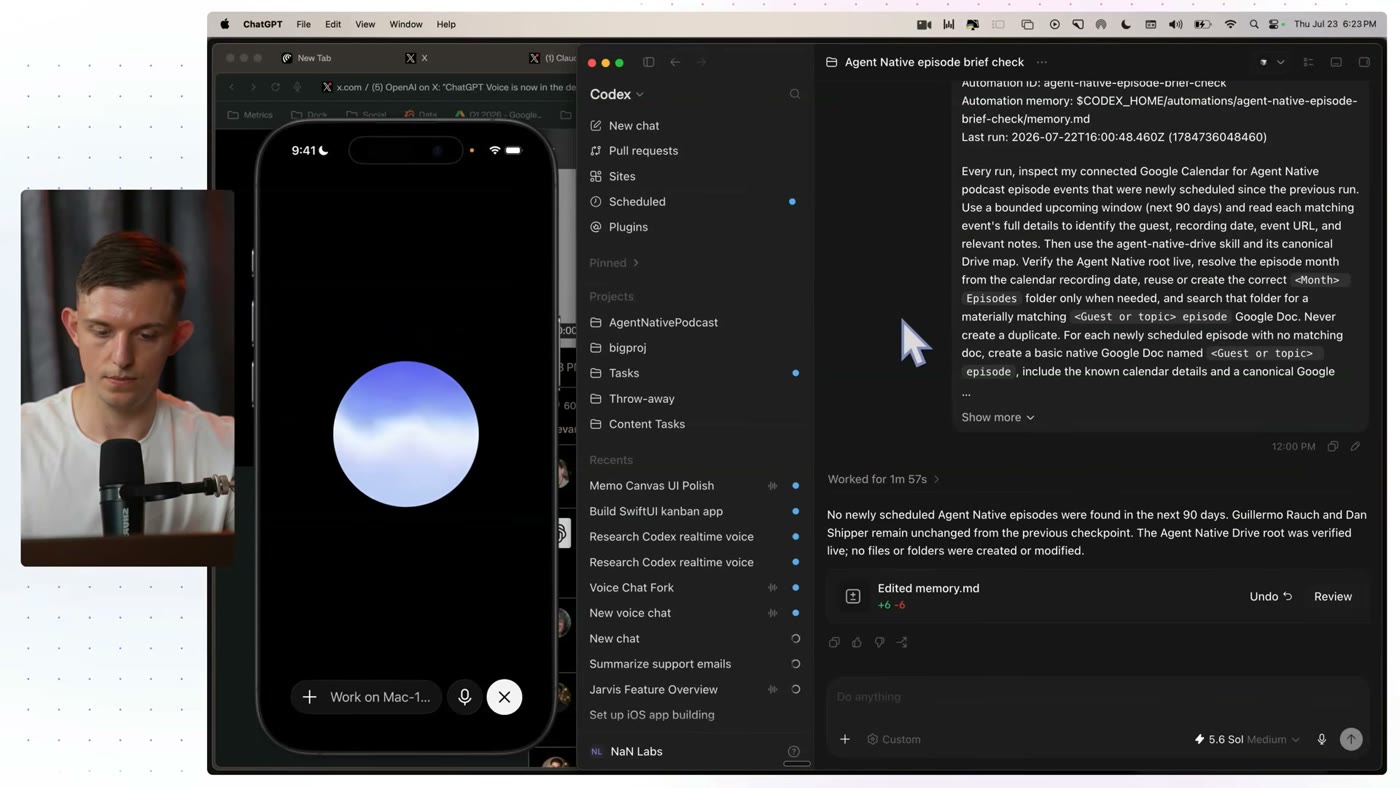Click the voice waveform icon on Memo Canvas UI Polish

tap(772, 486)
